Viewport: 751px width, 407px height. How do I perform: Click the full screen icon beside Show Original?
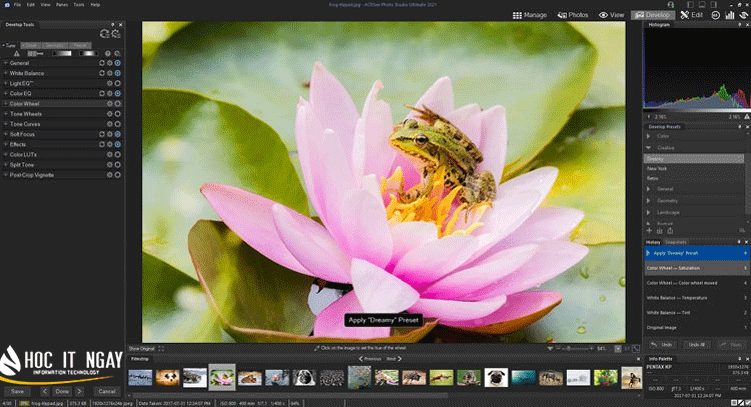(x=161, y=349)
